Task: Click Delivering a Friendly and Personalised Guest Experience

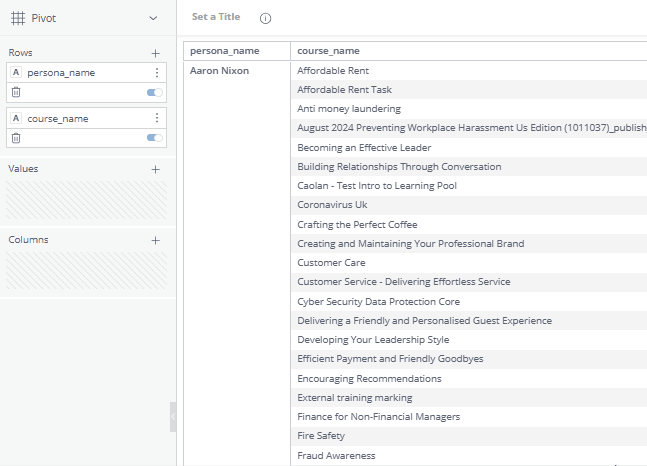Action: tap(469, 321)
